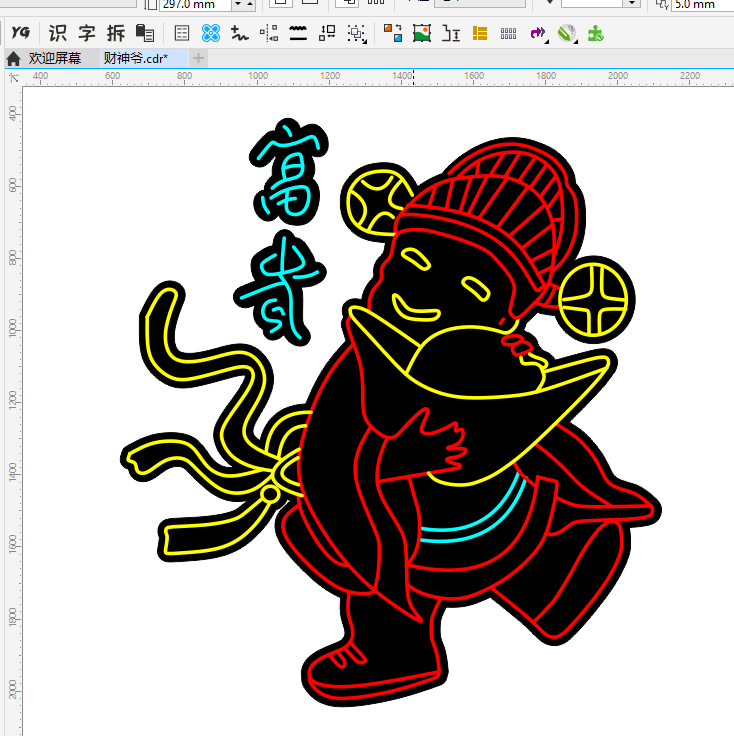Click the 2000 mark on horizontal ruler
The height and width of the screenshot is (736, 734).
[618, 76]
